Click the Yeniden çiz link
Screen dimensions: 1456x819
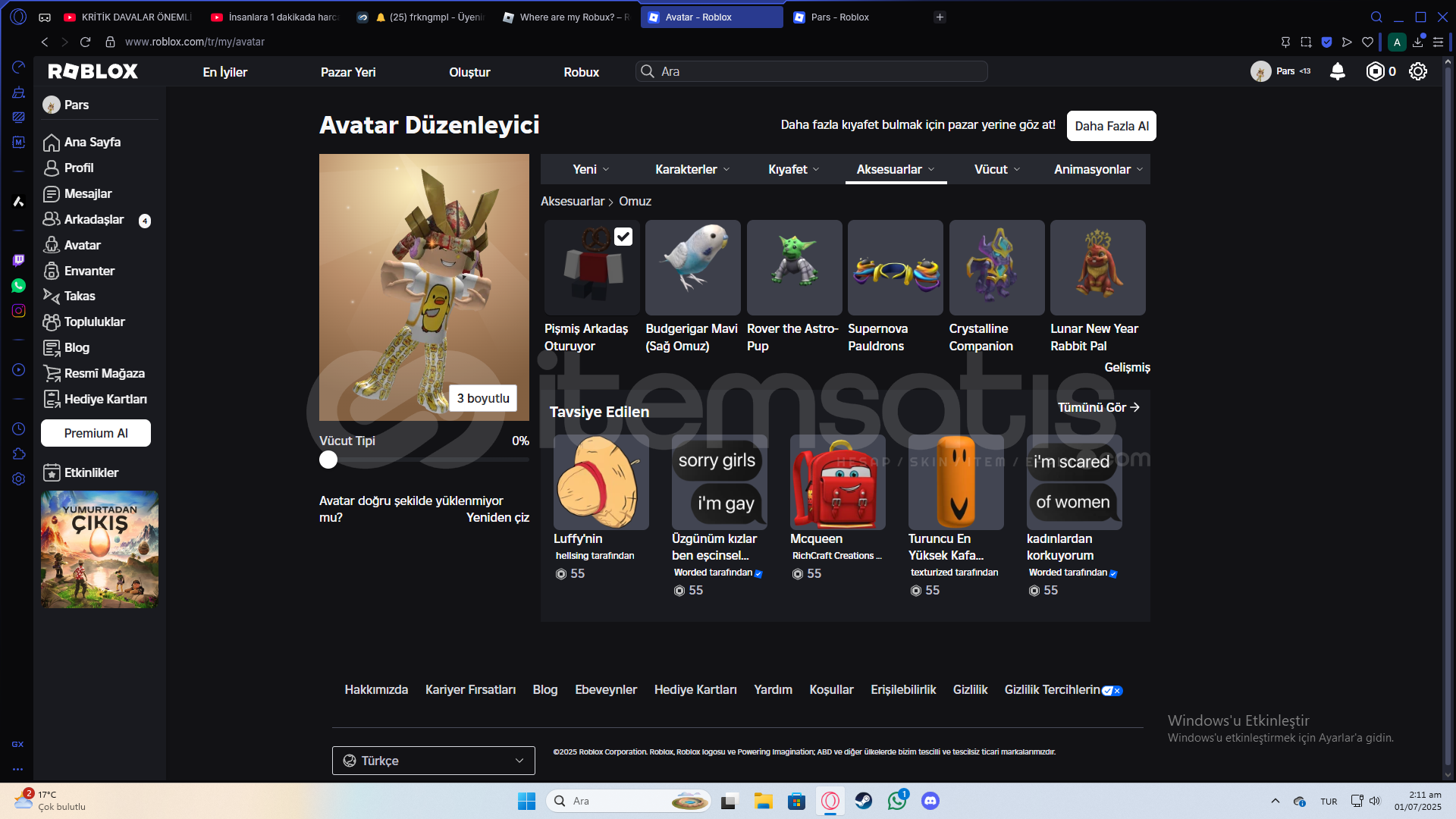(x=497, y=517)
